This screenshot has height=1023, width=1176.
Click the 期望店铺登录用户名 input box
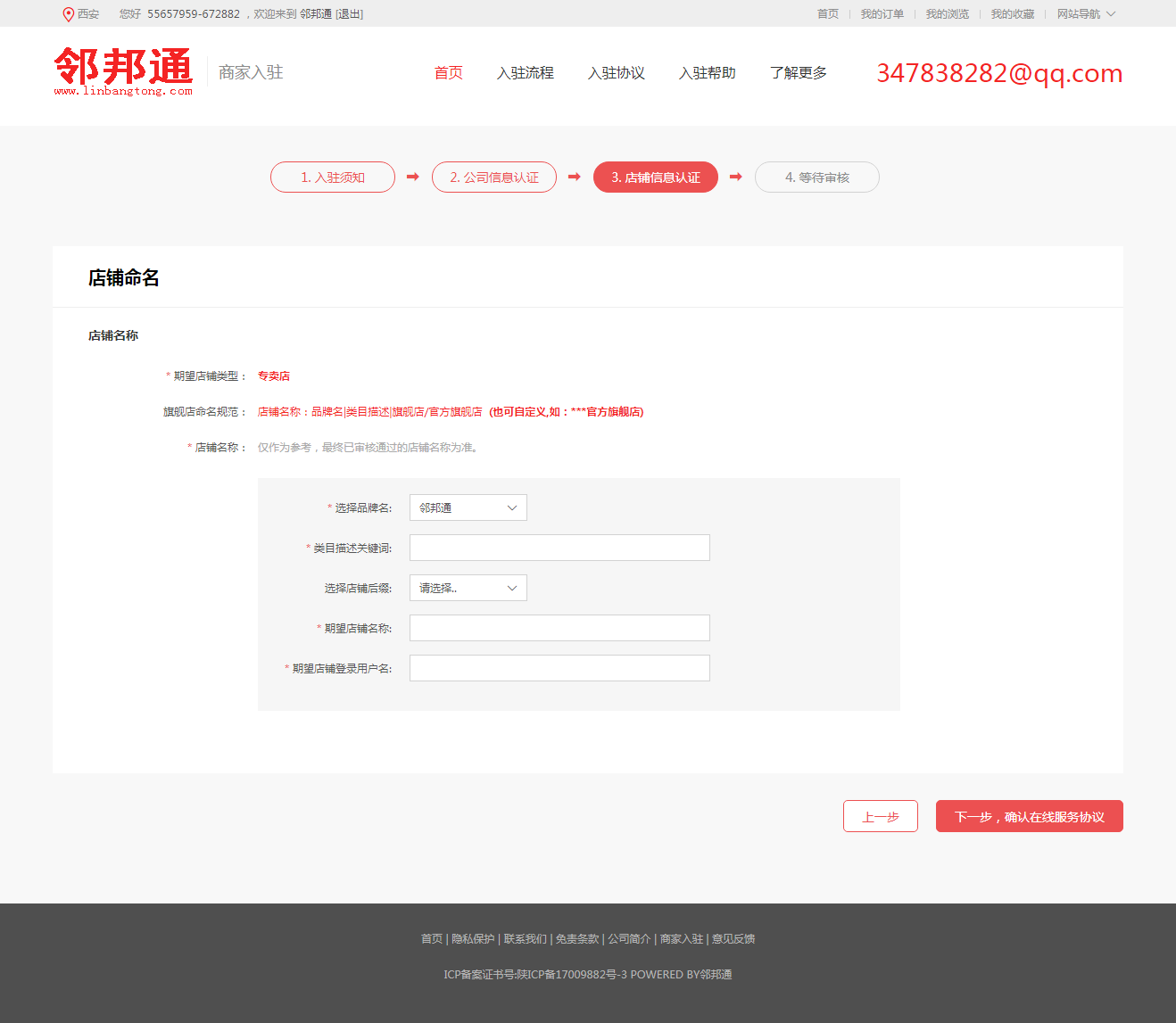coord(559,668)
